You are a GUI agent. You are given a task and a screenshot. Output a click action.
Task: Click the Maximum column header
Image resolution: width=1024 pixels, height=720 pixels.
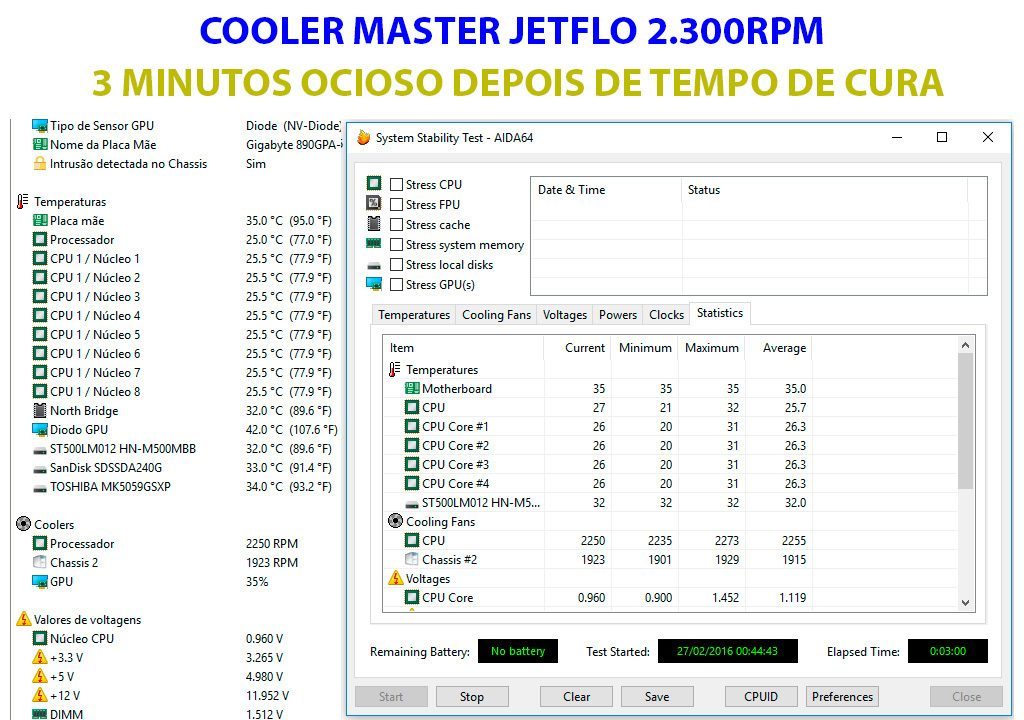pos(711,348)
